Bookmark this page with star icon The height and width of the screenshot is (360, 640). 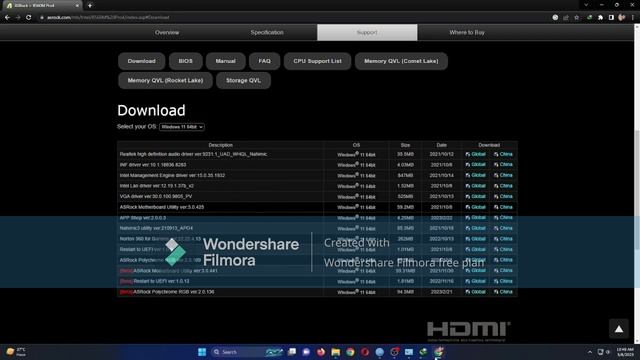576,18
